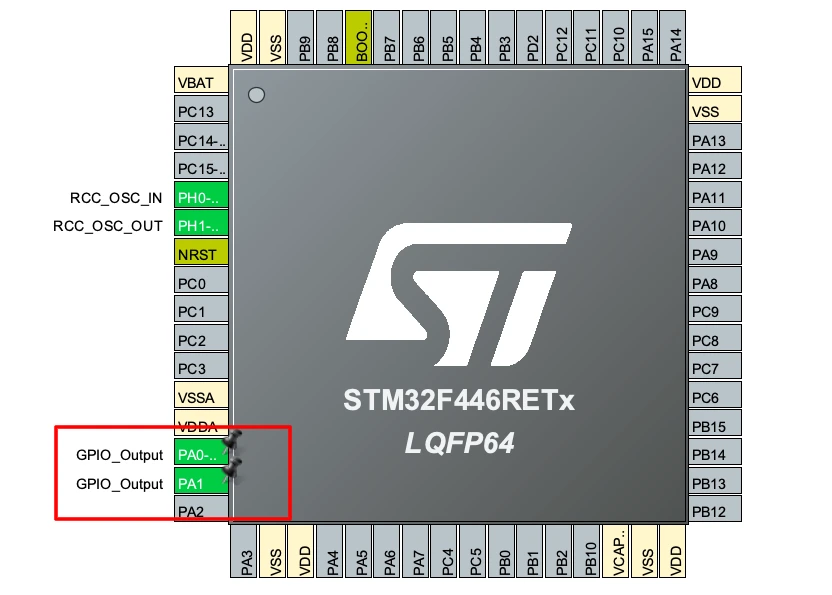Select pin PA12

pos(715,168)
